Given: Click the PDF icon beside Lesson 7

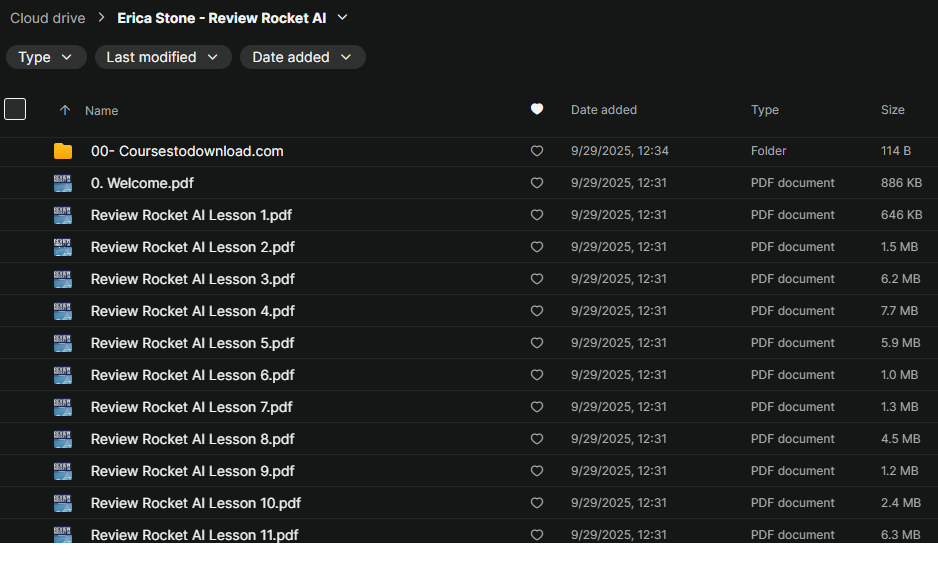Looking at the screenshot, I should (63, 407).
